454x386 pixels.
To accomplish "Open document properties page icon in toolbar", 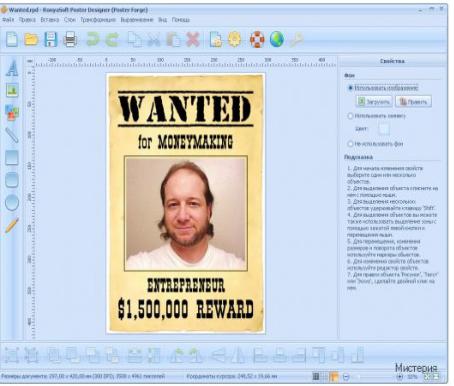I will click(x=215, y=39).
